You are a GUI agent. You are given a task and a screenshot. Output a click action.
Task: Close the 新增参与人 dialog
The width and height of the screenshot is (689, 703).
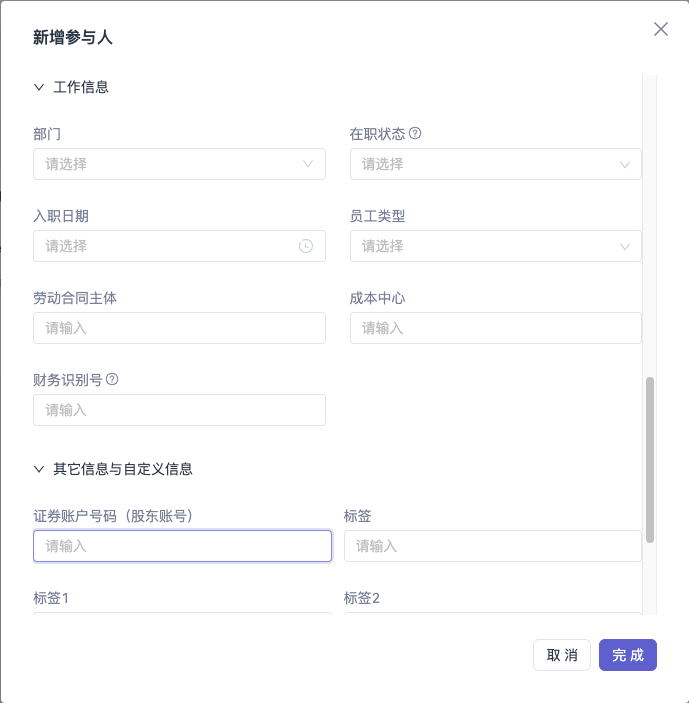click(661, 29)
